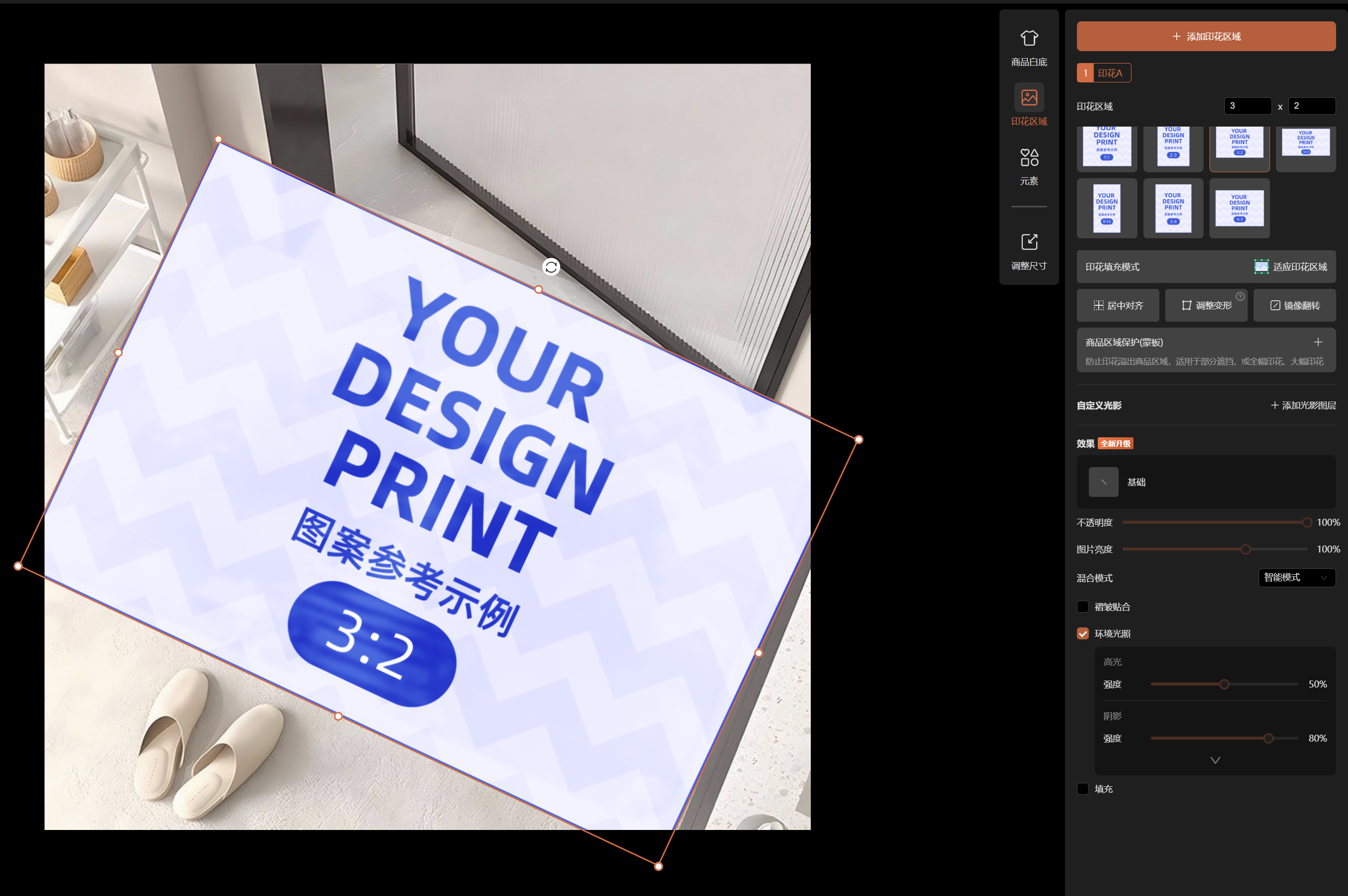Click the 添加印花区域 button

(1206, 37)
